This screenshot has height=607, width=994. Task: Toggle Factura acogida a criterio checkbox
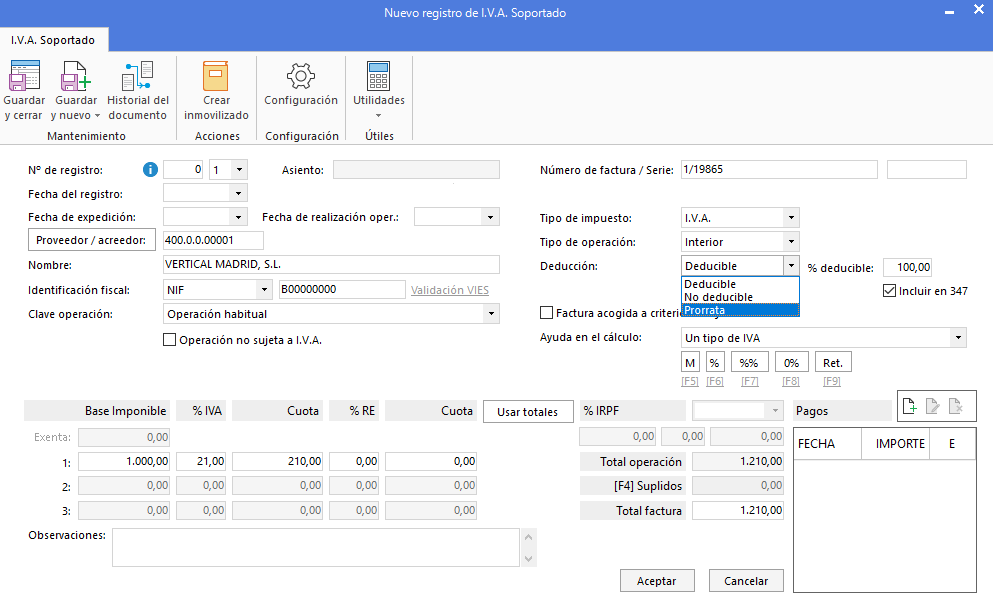(x=546, y=312)
